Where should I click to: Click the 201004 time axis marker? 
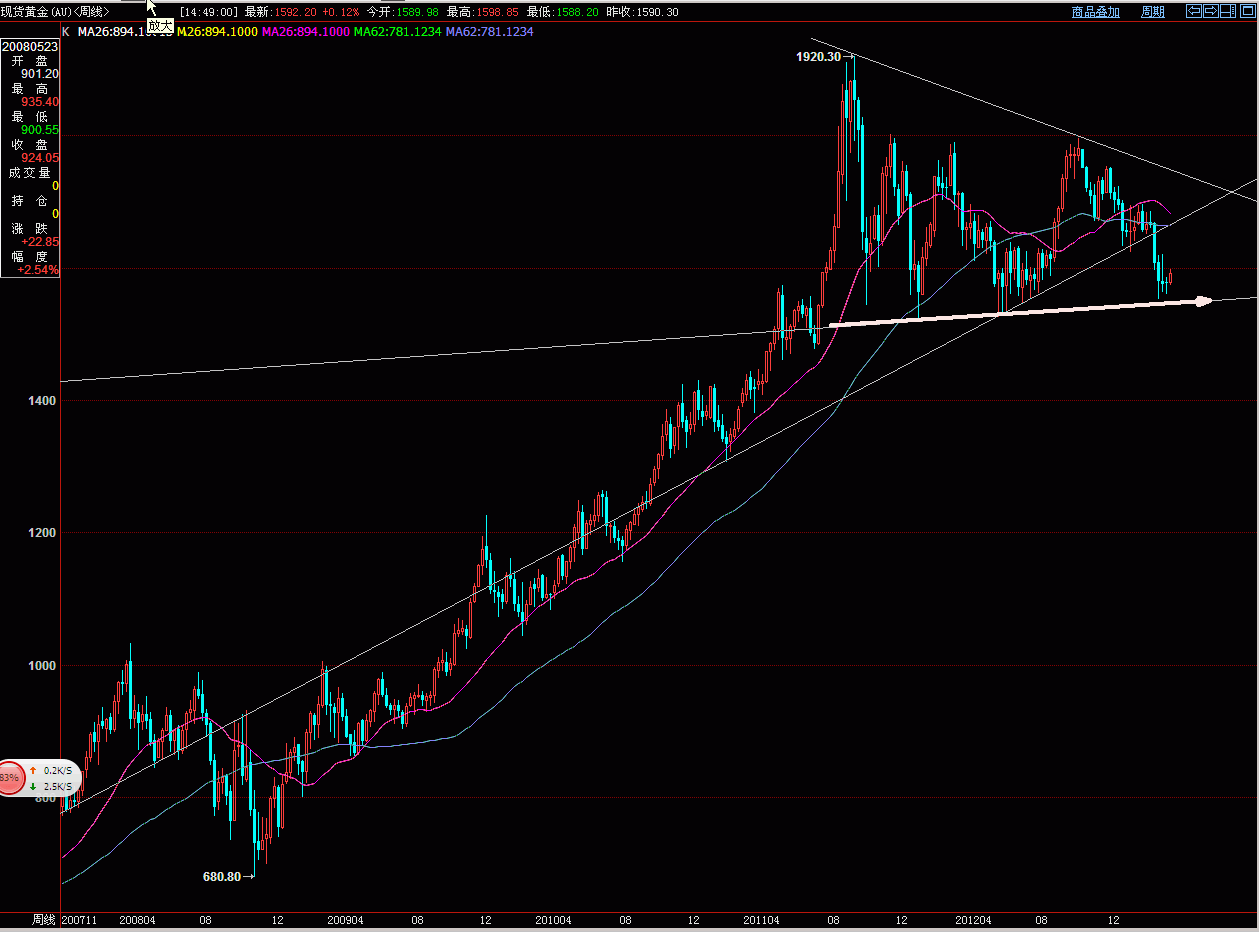click(553, 920)
